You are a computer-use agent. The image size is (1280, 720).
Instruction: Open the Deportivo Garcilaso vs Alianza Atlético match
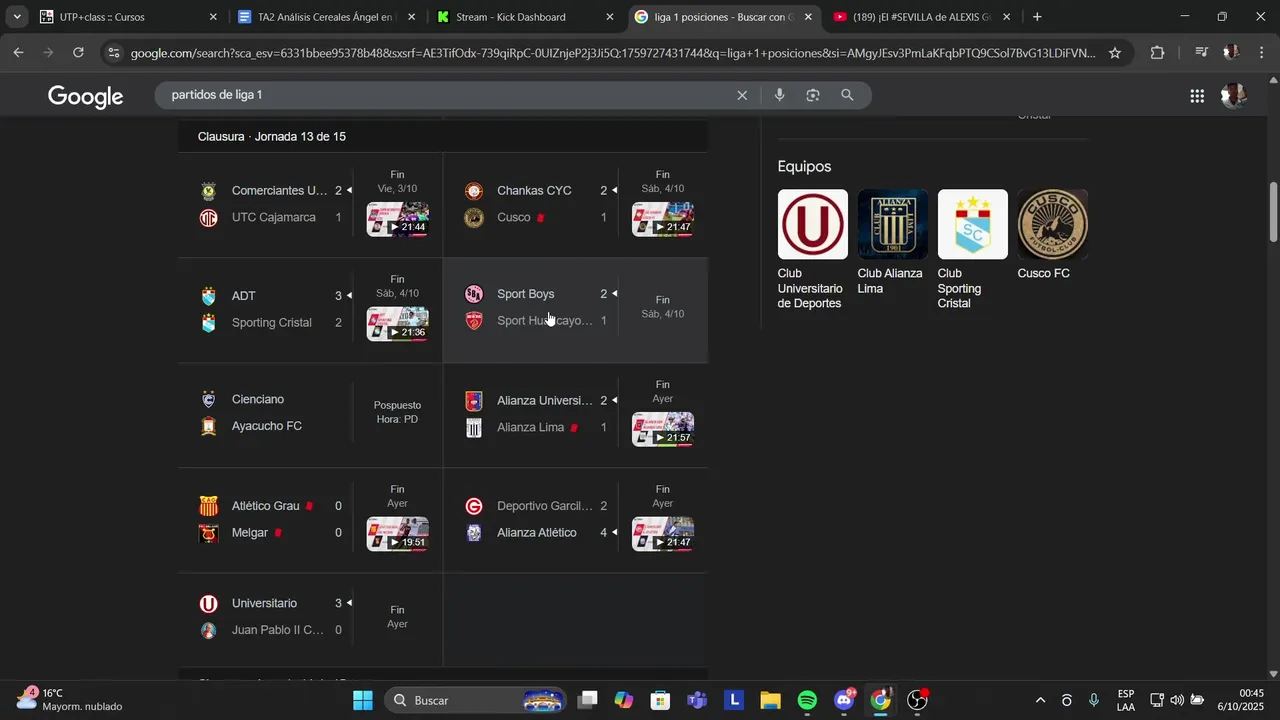point(576,520)
